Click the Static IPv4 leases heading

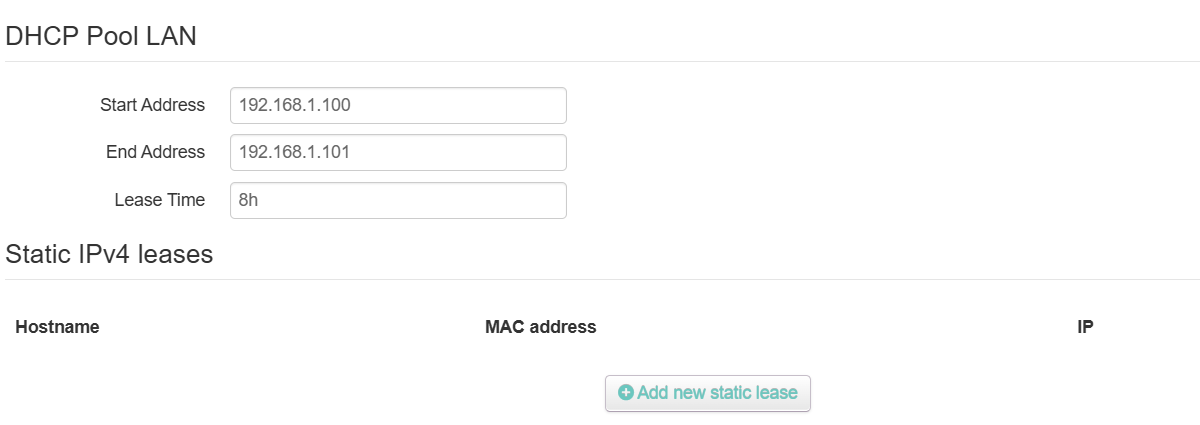coord(109,254)
